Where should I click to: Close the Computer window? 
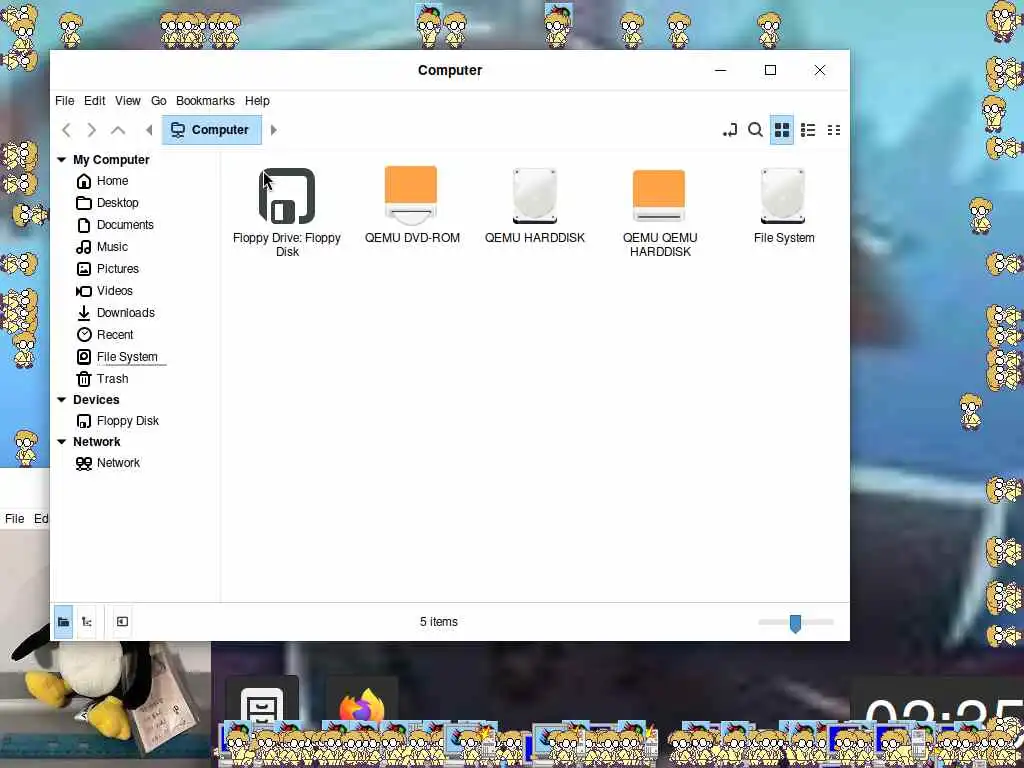click(820, 70)
